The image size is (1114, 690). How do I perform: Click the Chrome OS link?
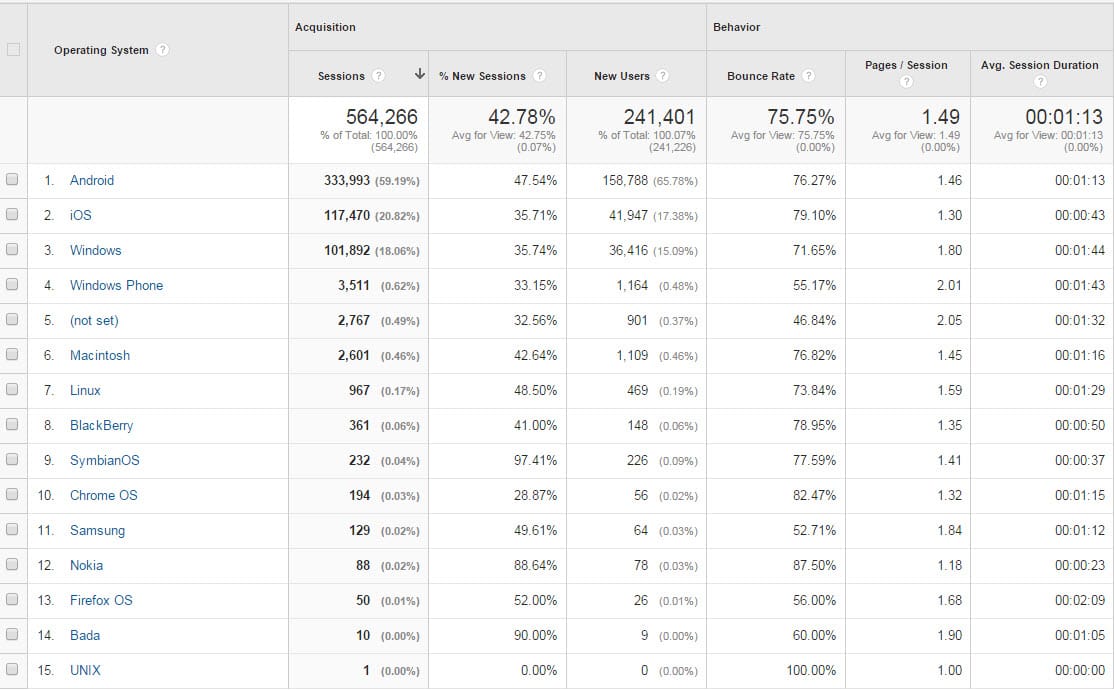pos(104,495)
